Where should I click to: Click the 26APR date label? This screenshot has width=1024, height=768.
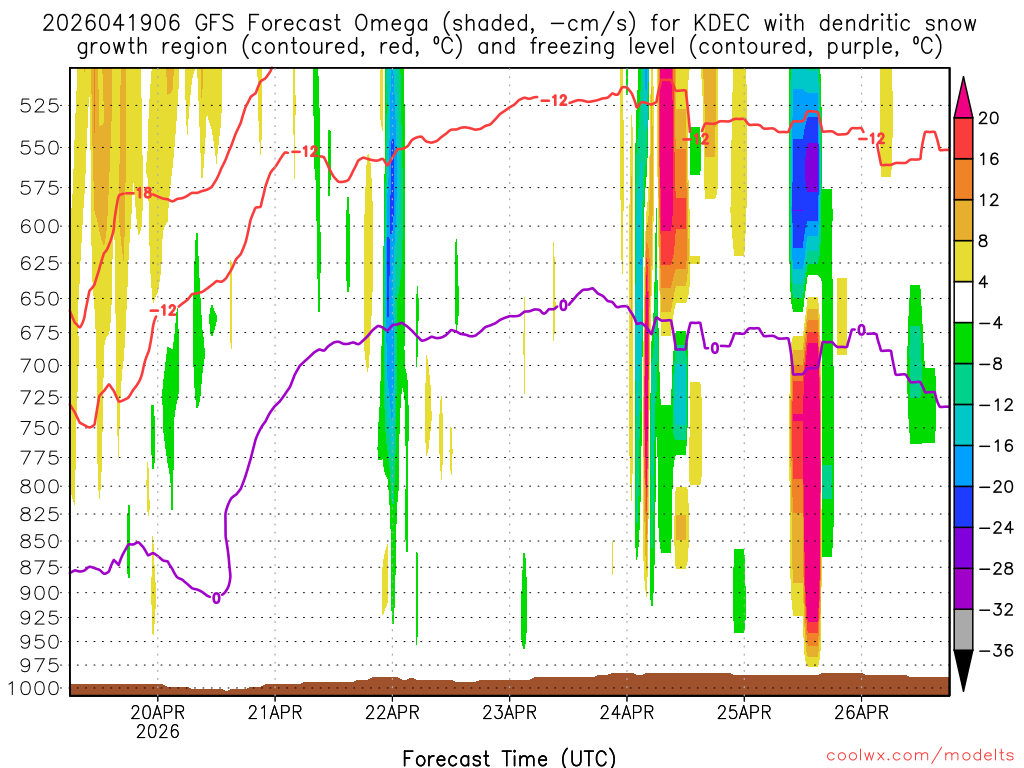click(861, 712)
